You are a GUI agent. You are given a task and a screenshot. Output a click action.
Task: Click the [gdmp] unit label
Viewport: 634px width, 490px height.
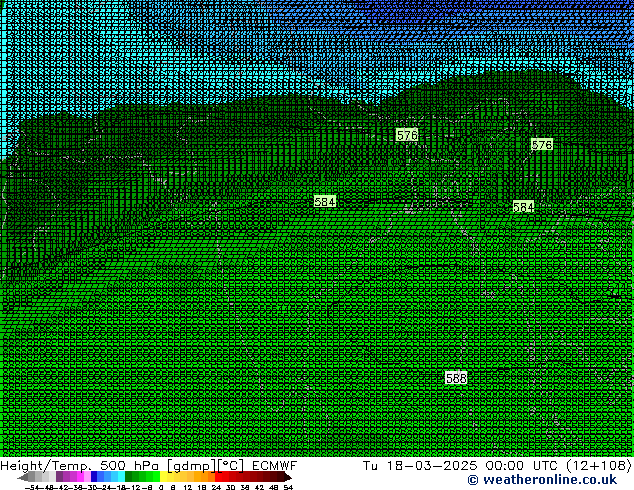tap(192, 466)
